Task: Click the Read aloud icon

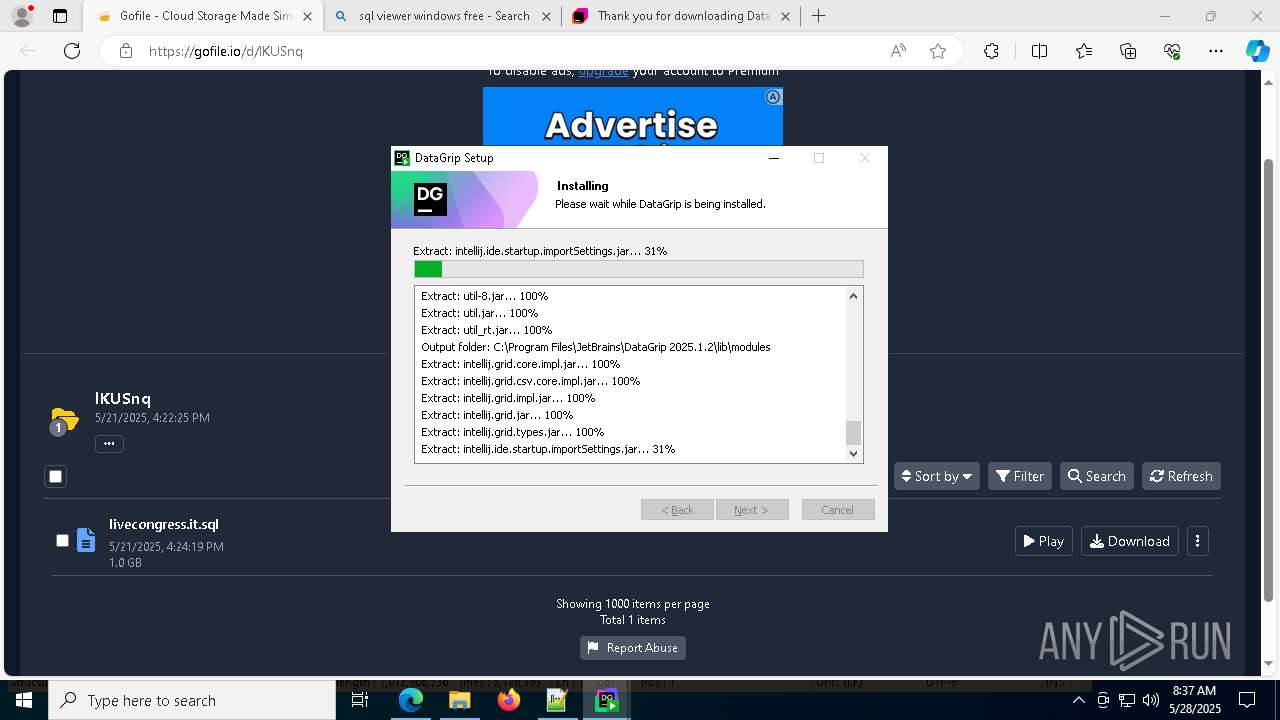Action: click(x=898, y=51)
